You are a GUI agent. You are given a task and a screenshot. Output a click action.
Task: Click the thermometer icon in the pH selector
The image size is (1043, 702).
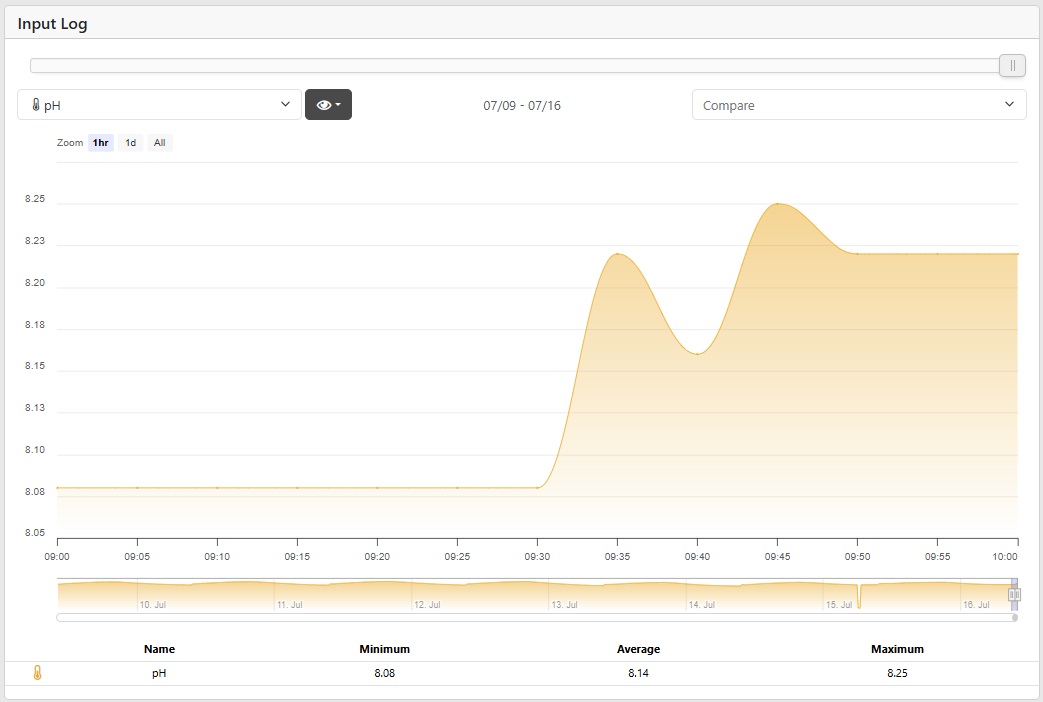click(36, 105)
